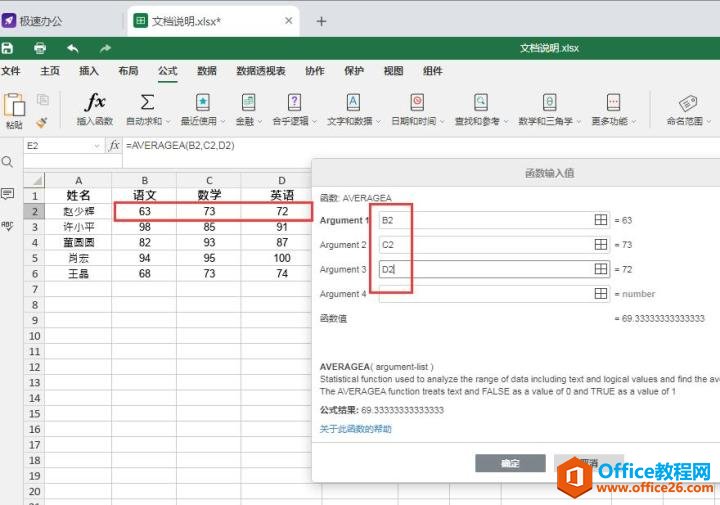The image size is (720, 505).
Task: Switch to the 主页 tab
Action: pyautogui.click(x=50, y=71)
